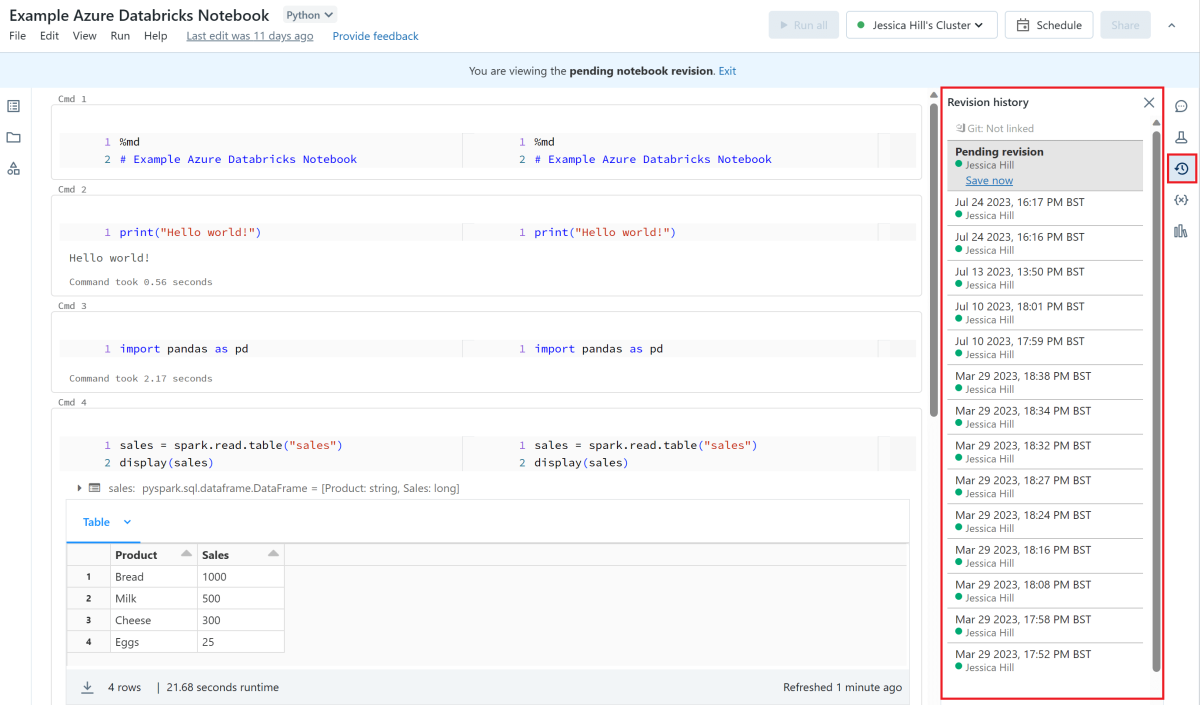Screen dimensions: 1200x705
Task: Select revision Mar 29 2023, 18:38 PM BST
Action: click(x=1045, y=382)
